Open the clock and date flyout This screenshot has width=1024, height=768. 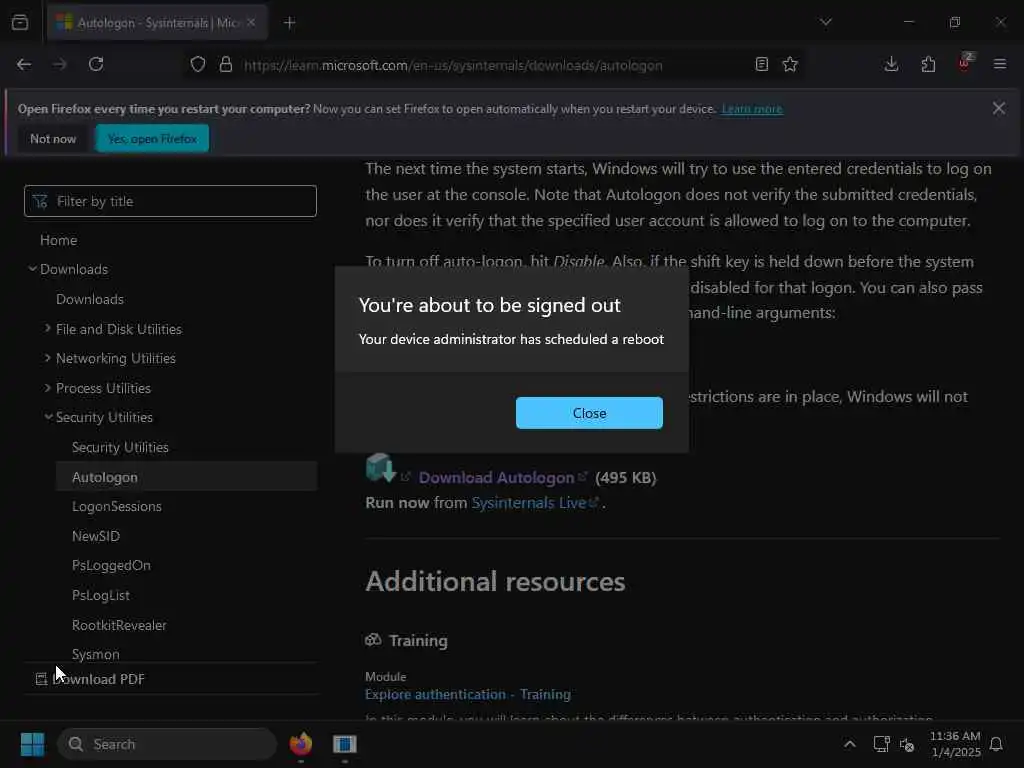tap(955, 744)
